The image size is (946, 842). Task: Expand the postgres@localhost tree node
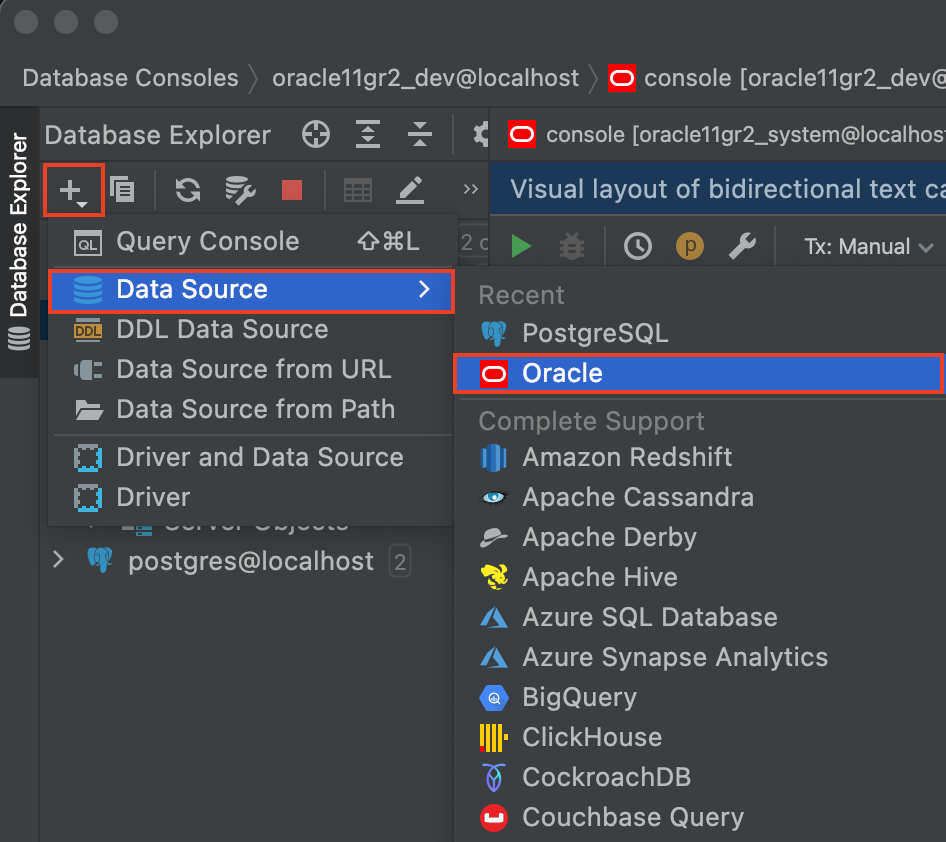click(59, 560)
